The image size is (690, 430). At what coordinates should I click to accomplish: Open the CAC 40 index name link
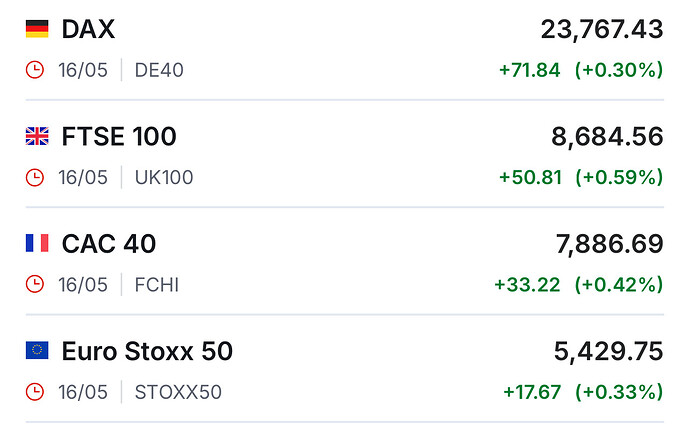[x=109, y=243]
